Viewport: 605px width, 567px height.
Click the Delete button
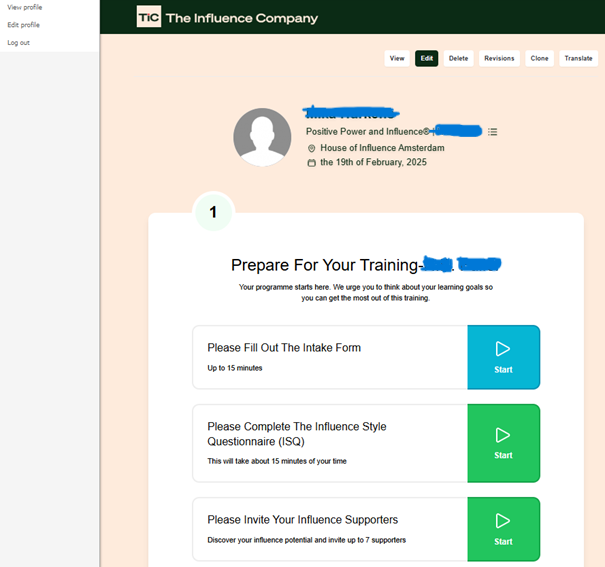(x=458, y=58)
